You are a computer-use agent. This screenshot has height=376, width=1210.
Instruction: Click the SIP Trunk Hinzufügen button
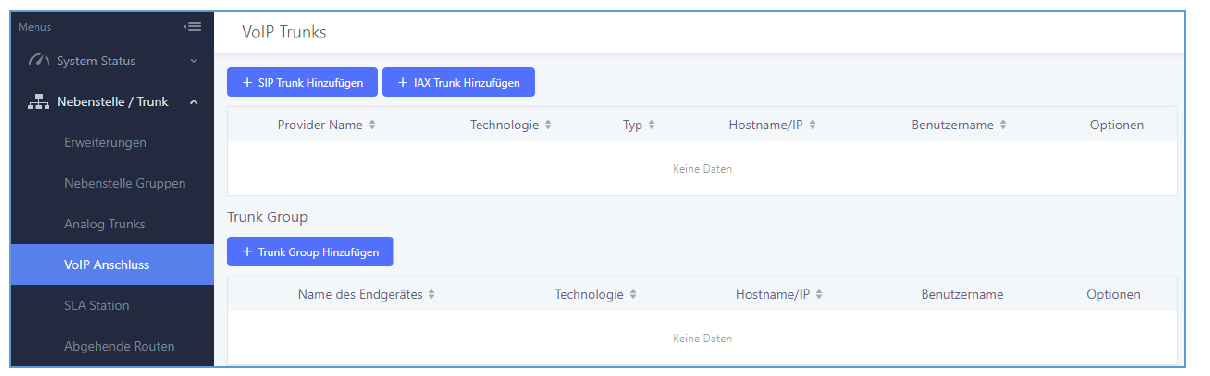tap(303, 82)
